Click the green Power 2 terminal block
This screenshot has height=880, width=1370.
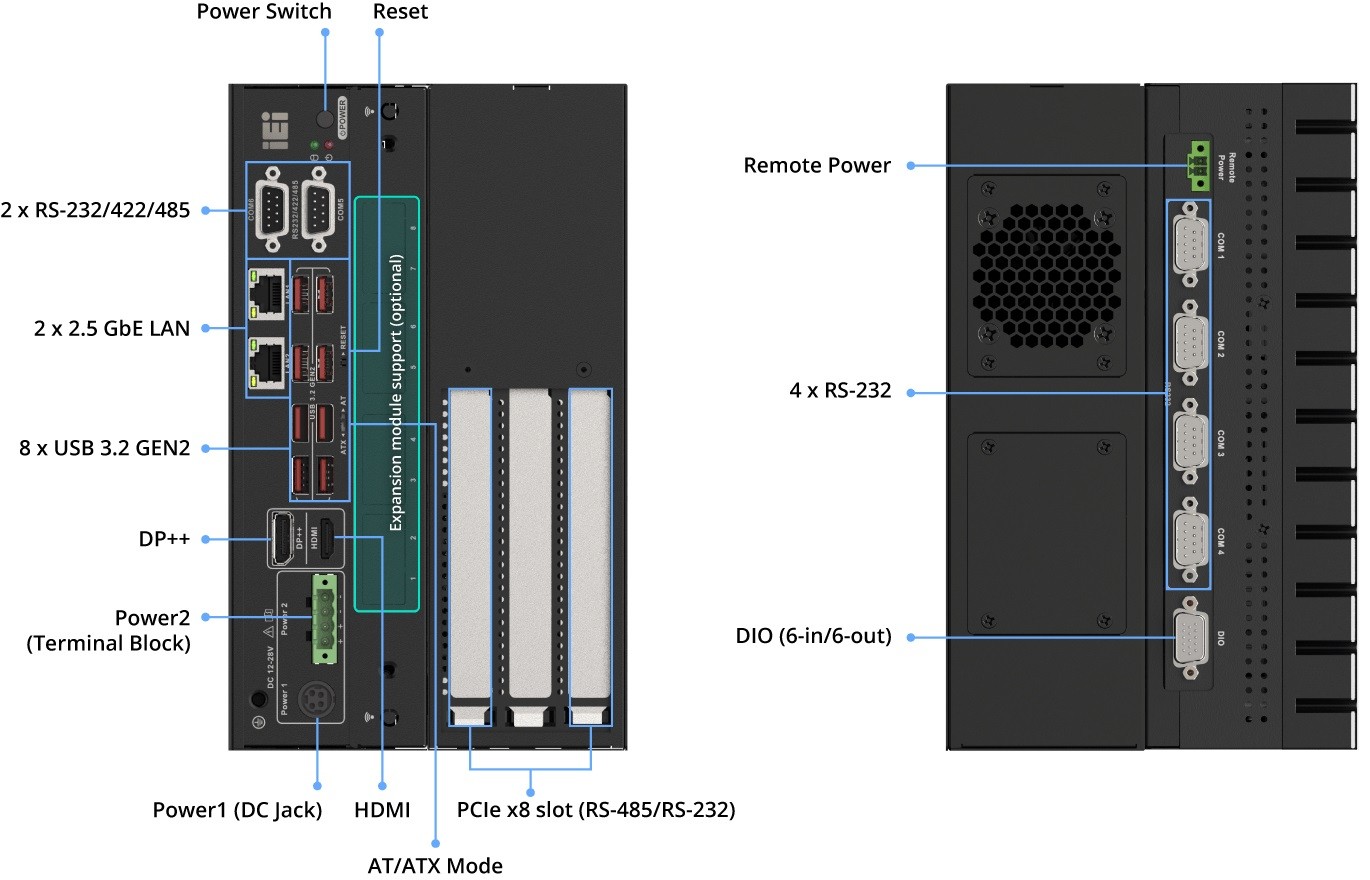326,617
